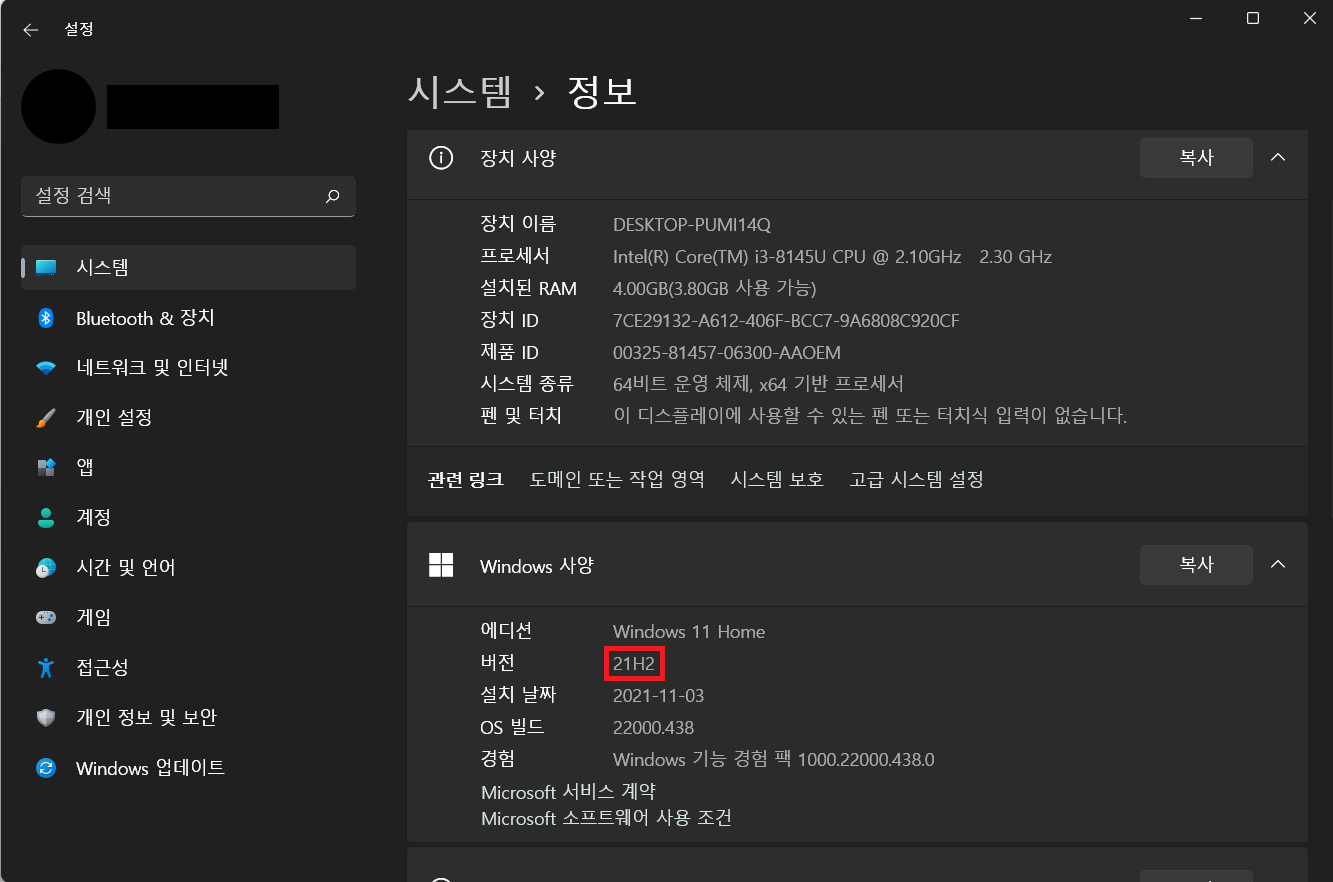Viewport: 1333px width, 882px height.
Task: Collapse the 장치 사양 section chevron
Action: [x=1278, y=158]
